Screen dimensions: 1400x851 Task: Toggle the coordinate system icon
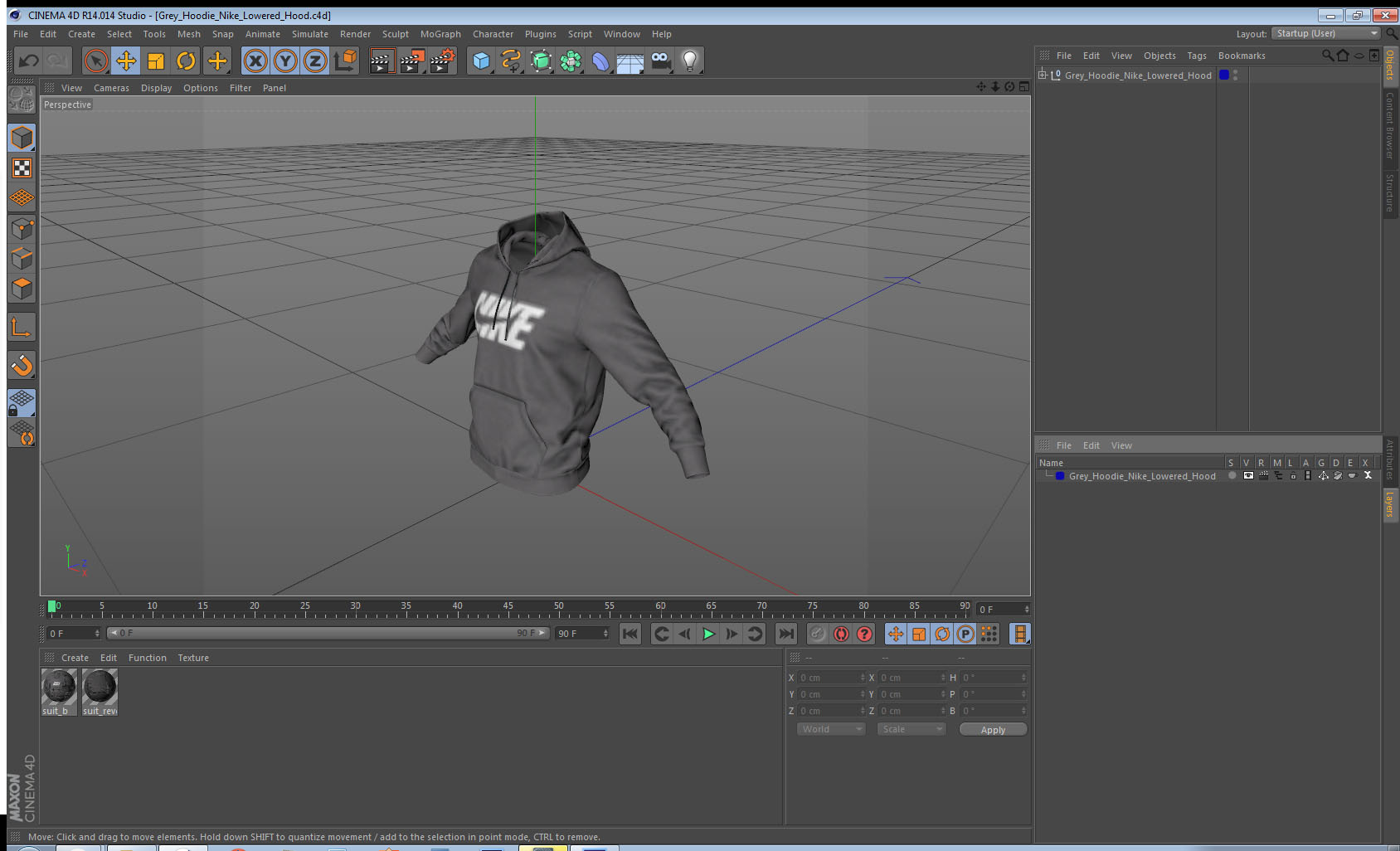(345, 61)
